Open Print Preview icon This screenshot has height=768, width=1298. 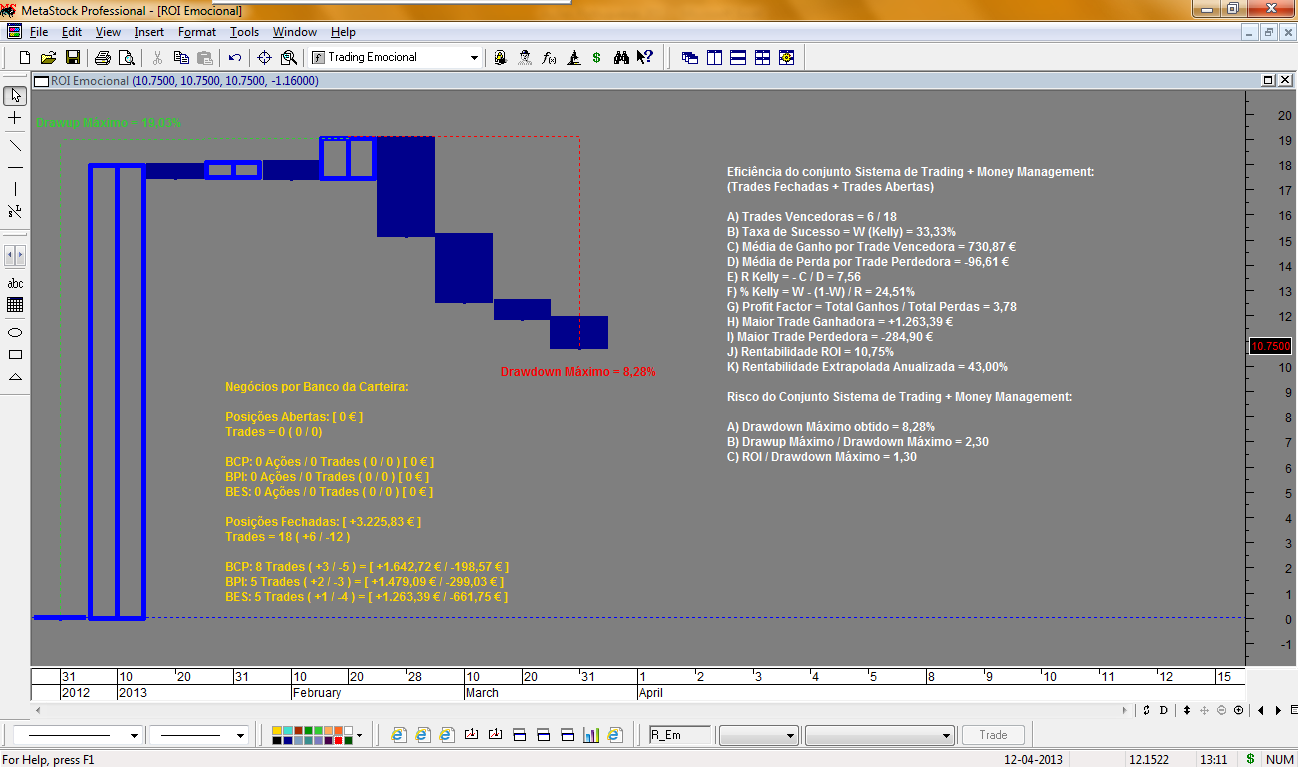coord(127,58)
